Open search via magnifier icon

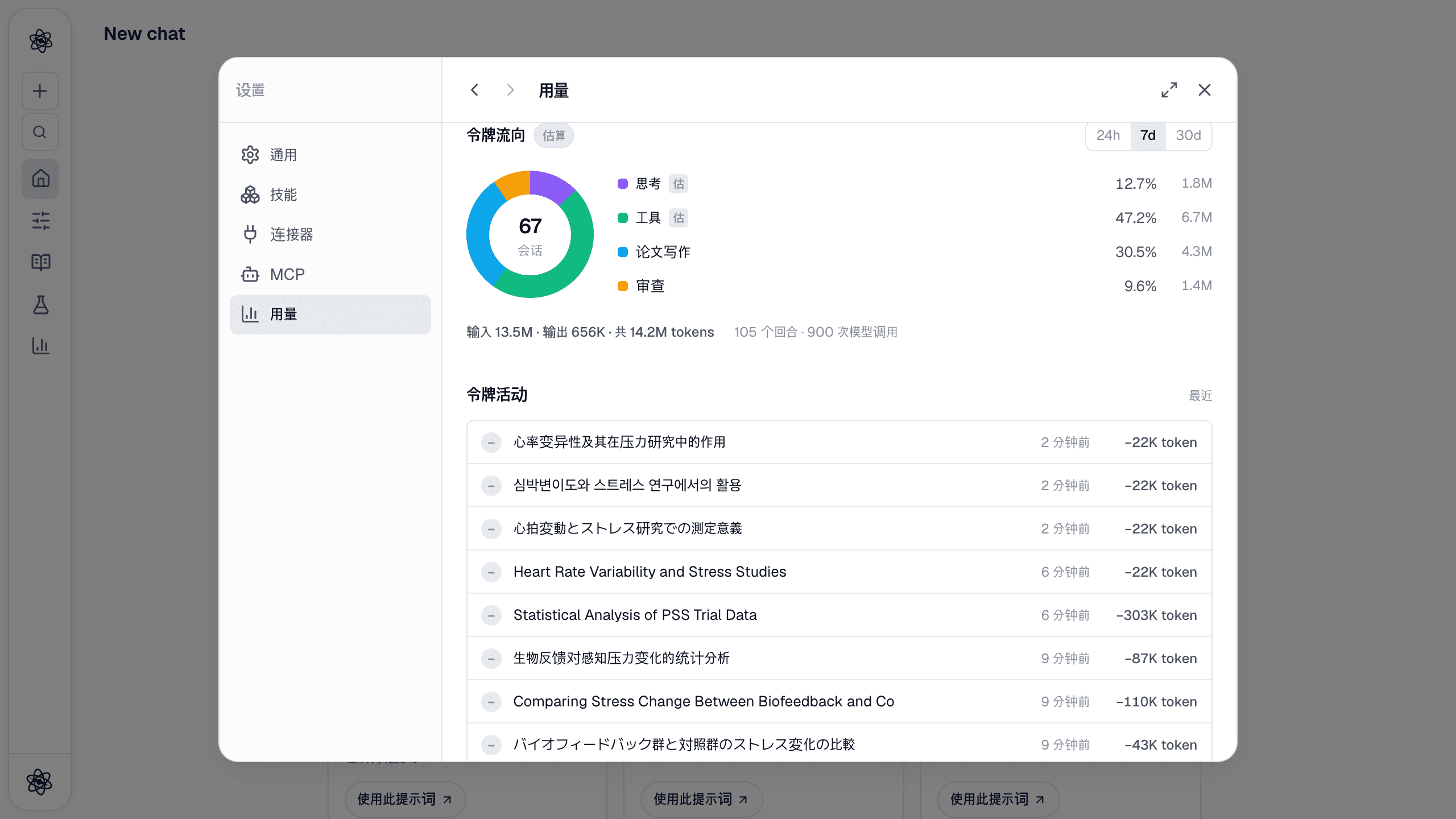pyautogui.click(x=40, y=132)
